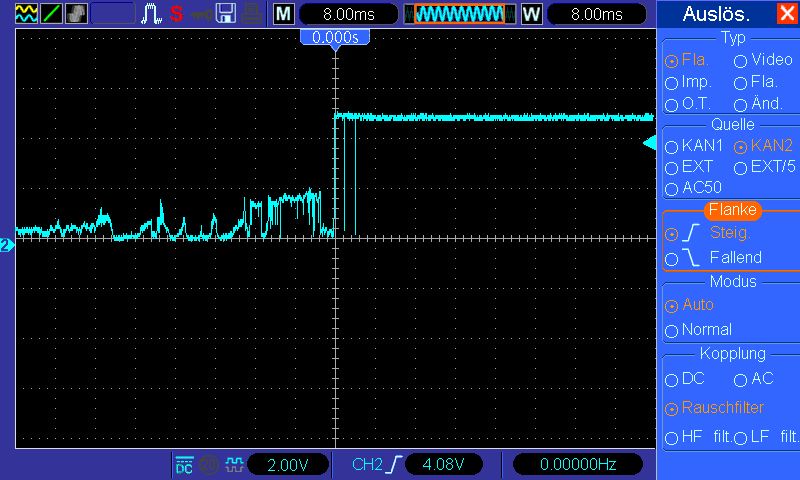
Task: Click the grayed-out key icon
Action: [x=201, y=15]
